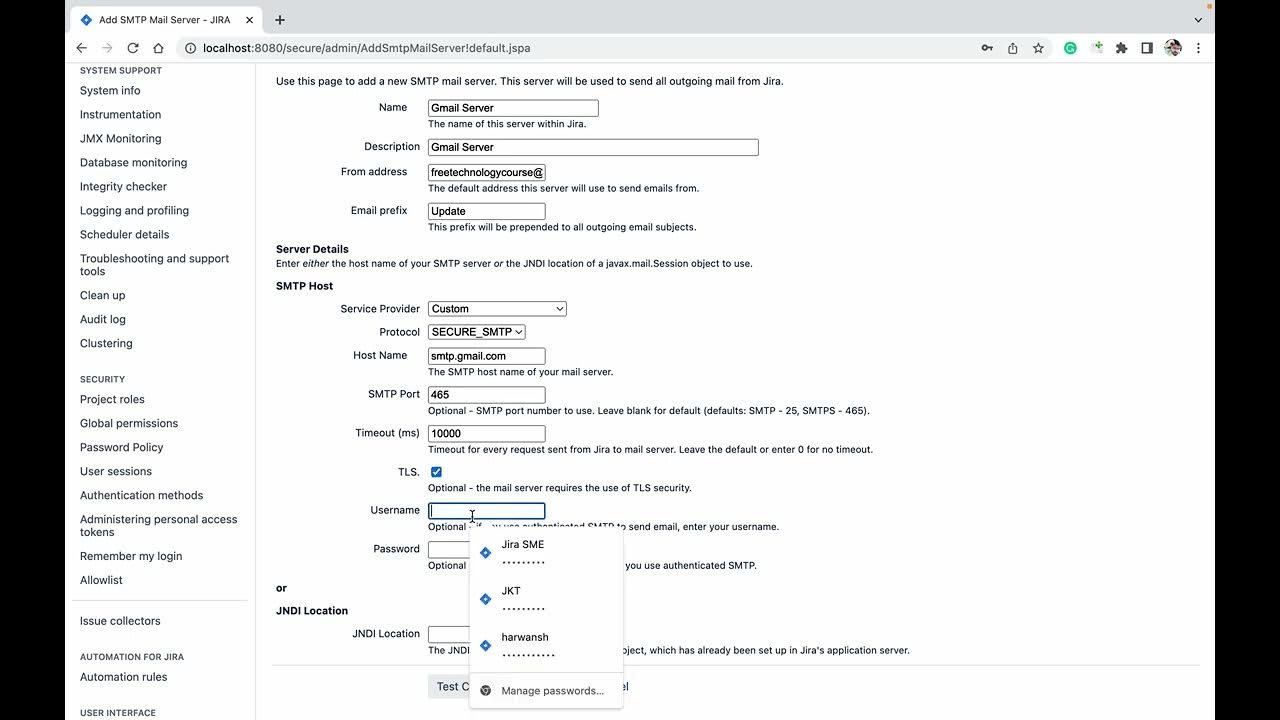The width and height of the screenshot is (1280, 720).
Task: Open Instrumentation sidebar link
Action: tap(120, 115)
